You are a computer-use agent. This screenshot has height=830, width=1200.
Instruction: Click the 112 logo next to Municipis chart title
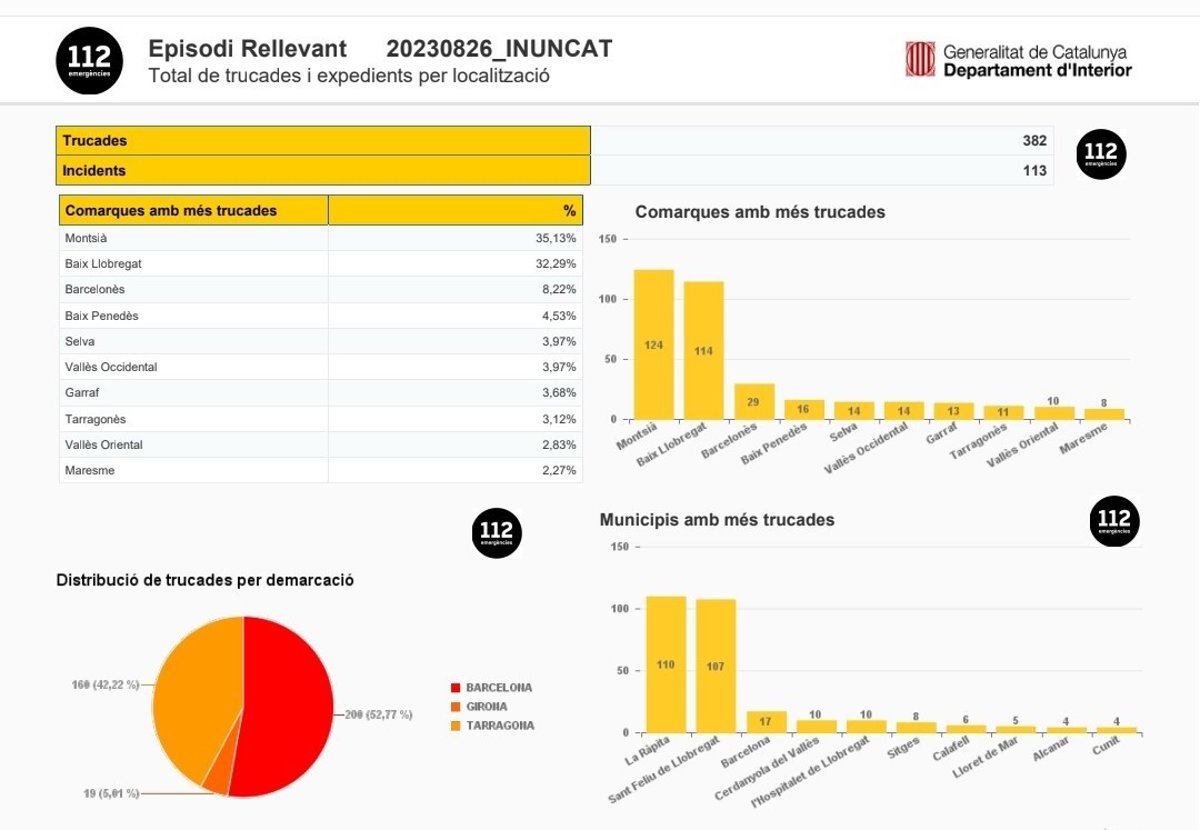click(1114, 521)
